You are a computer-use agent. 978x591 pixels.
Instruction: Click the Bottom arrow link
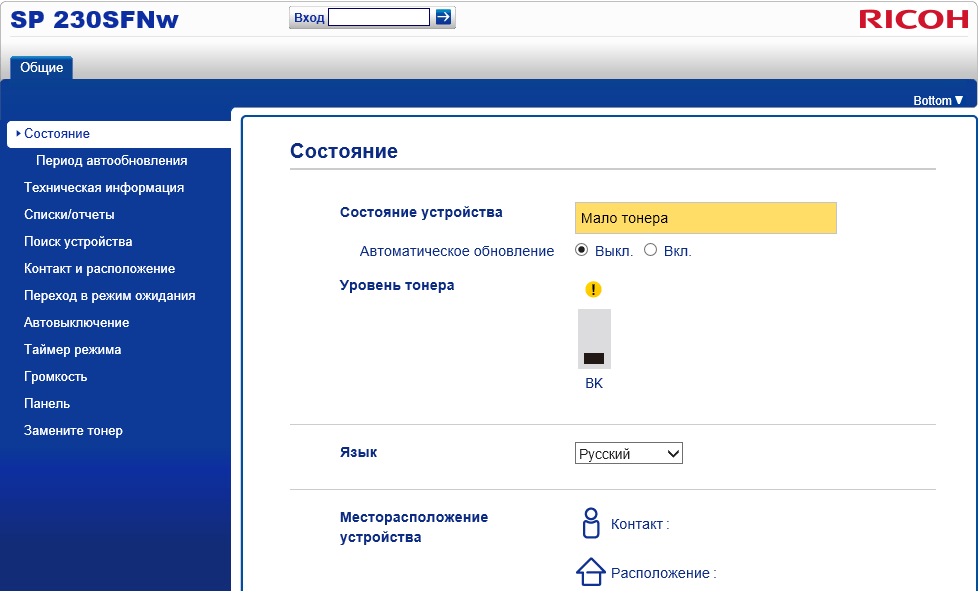pos(938,100)
